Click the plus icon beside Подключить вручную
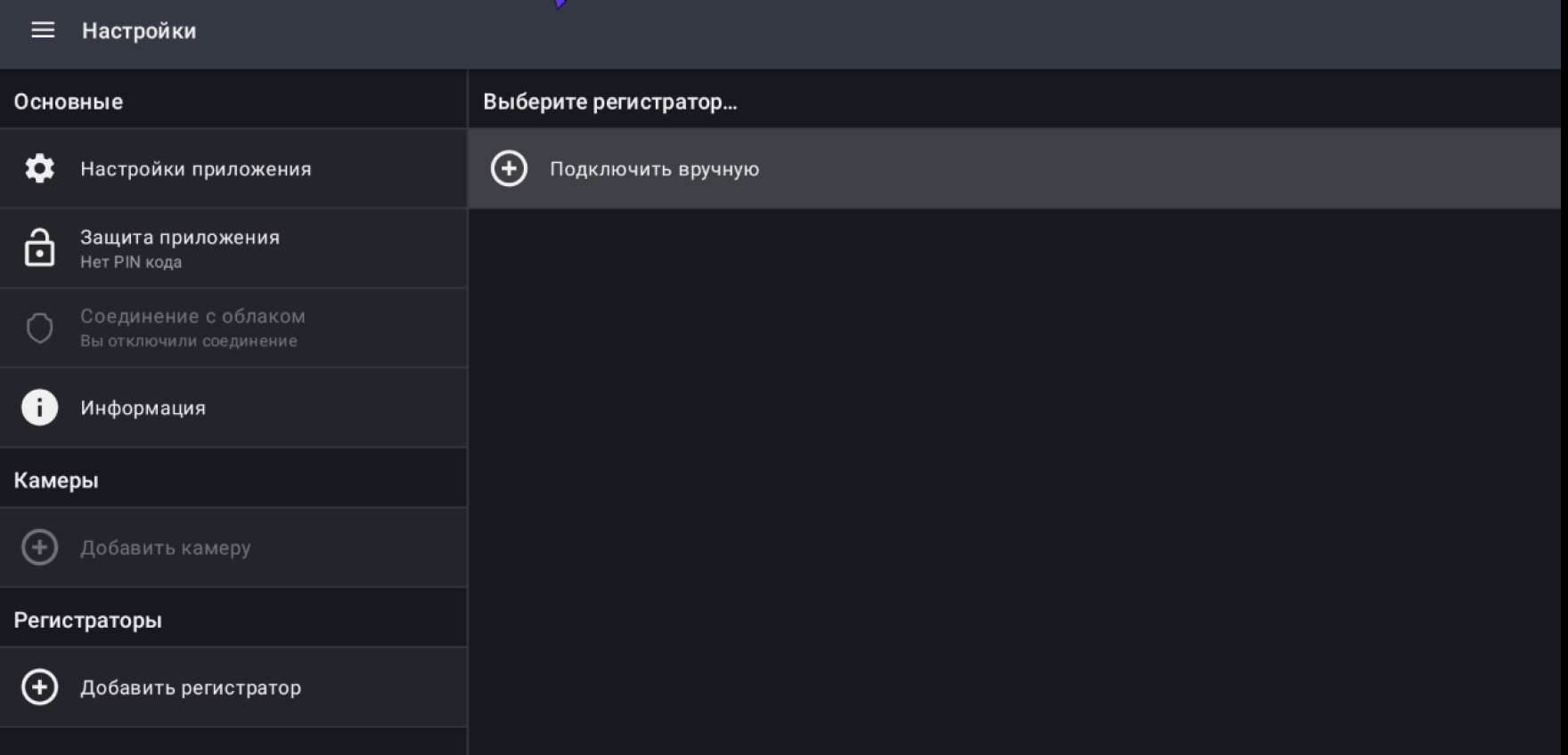 pyautogui.click(x=509, y=169)
